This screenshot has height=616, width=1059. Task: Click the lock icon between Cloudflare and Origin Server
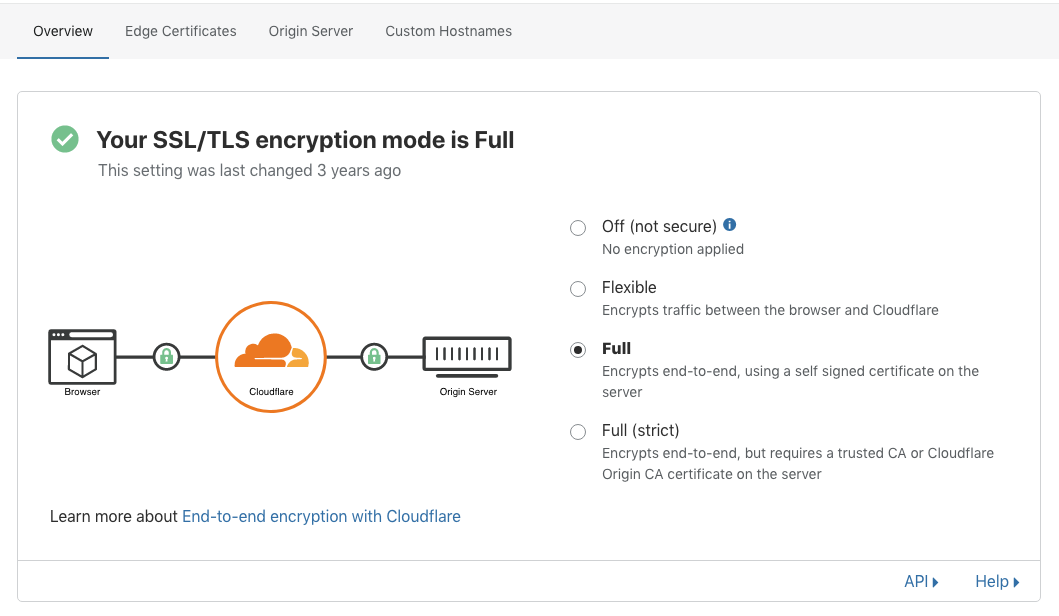[x=374, y=356]
